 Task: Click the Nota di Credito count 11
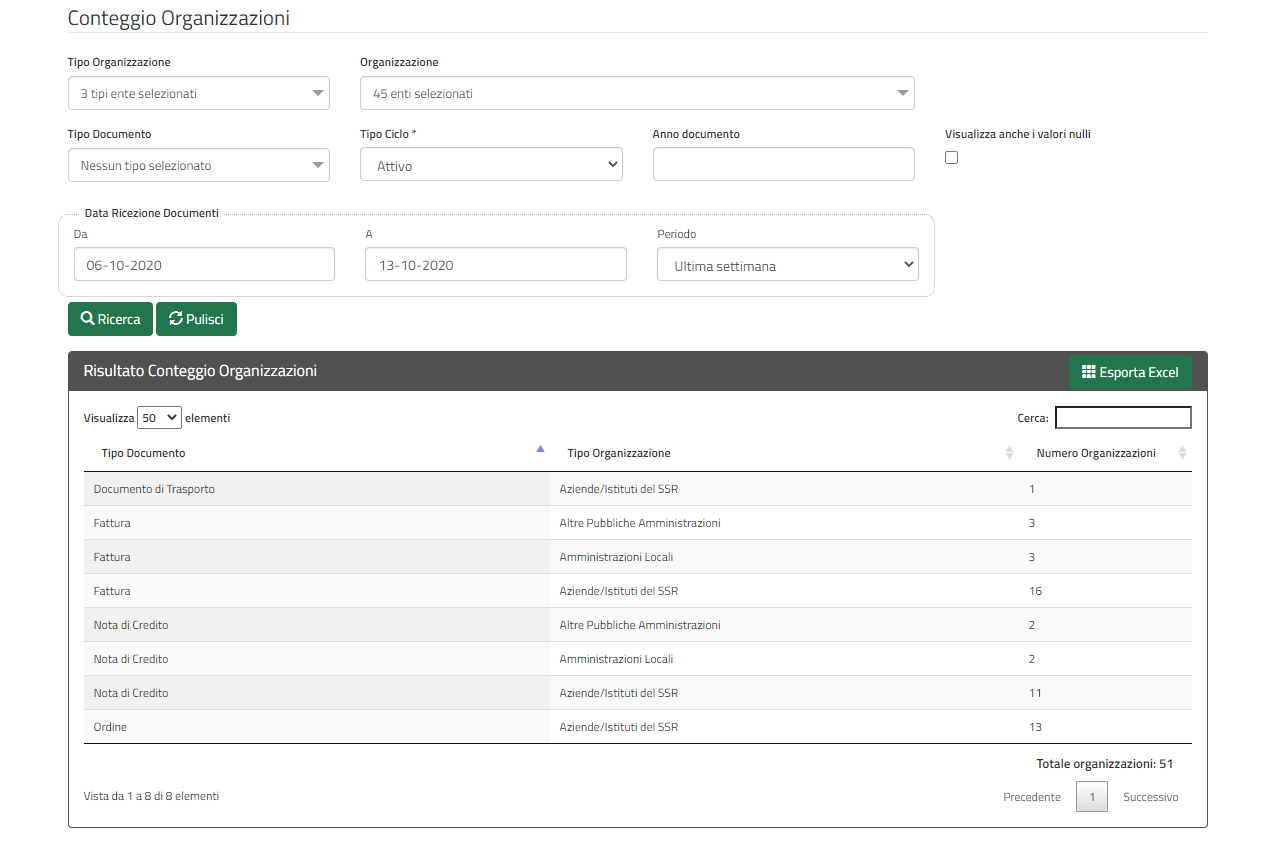1035,693
